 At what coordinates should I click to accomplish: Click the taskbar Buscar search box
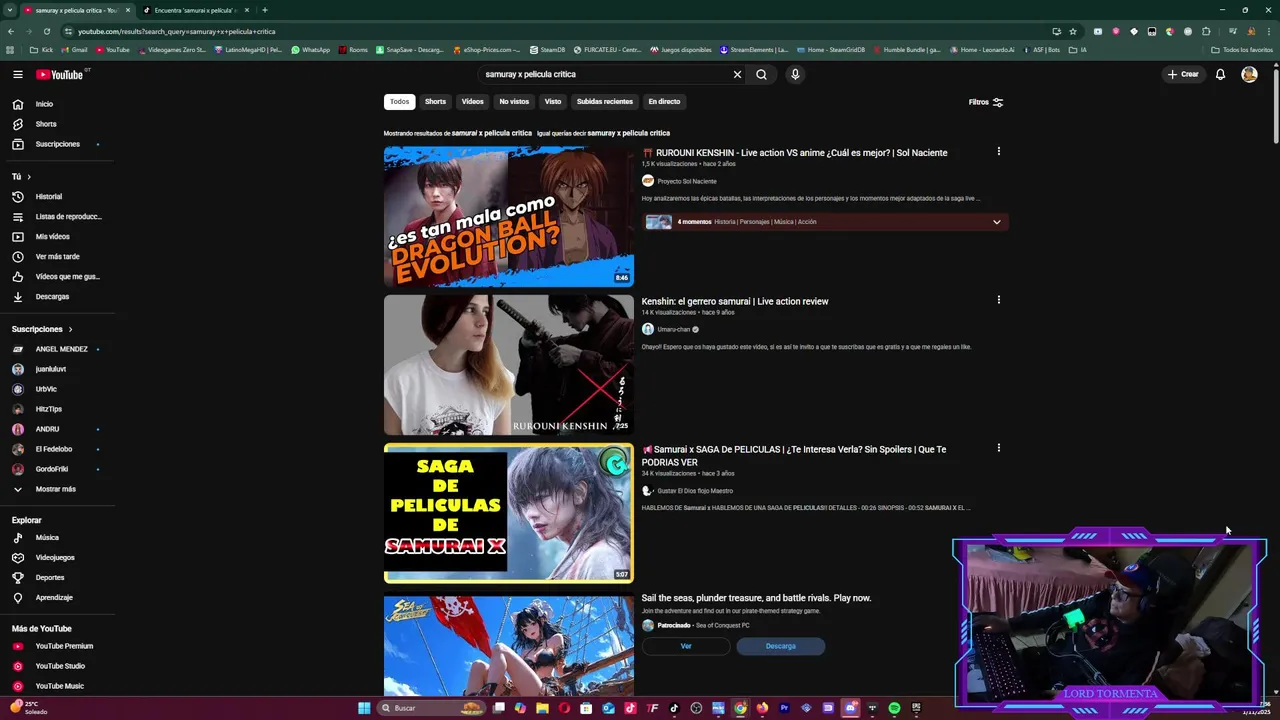click(432, 708)
